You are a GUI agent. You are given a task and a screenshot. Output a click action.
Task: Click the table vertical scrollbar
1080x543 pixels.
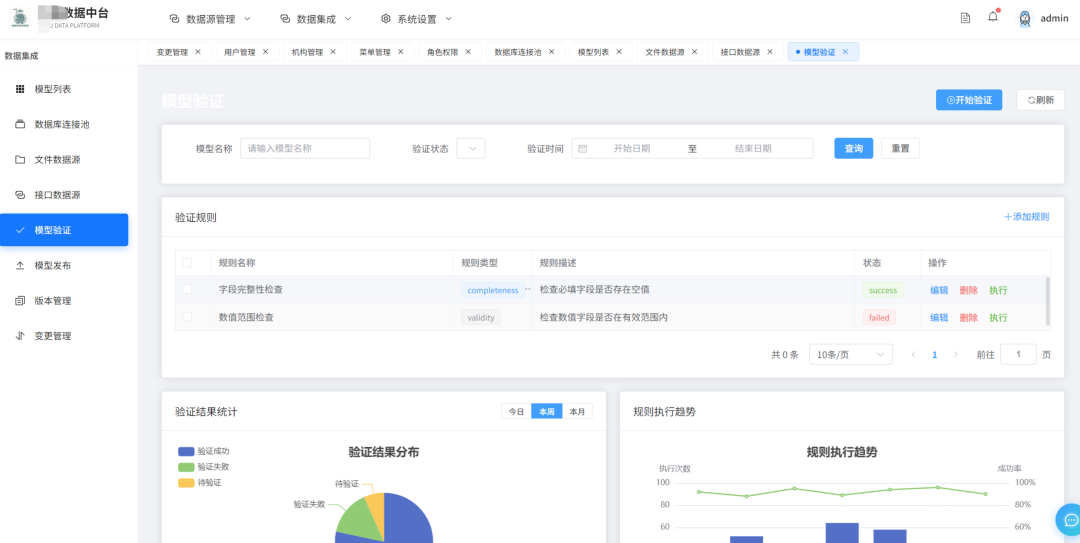pos(1048,301)
